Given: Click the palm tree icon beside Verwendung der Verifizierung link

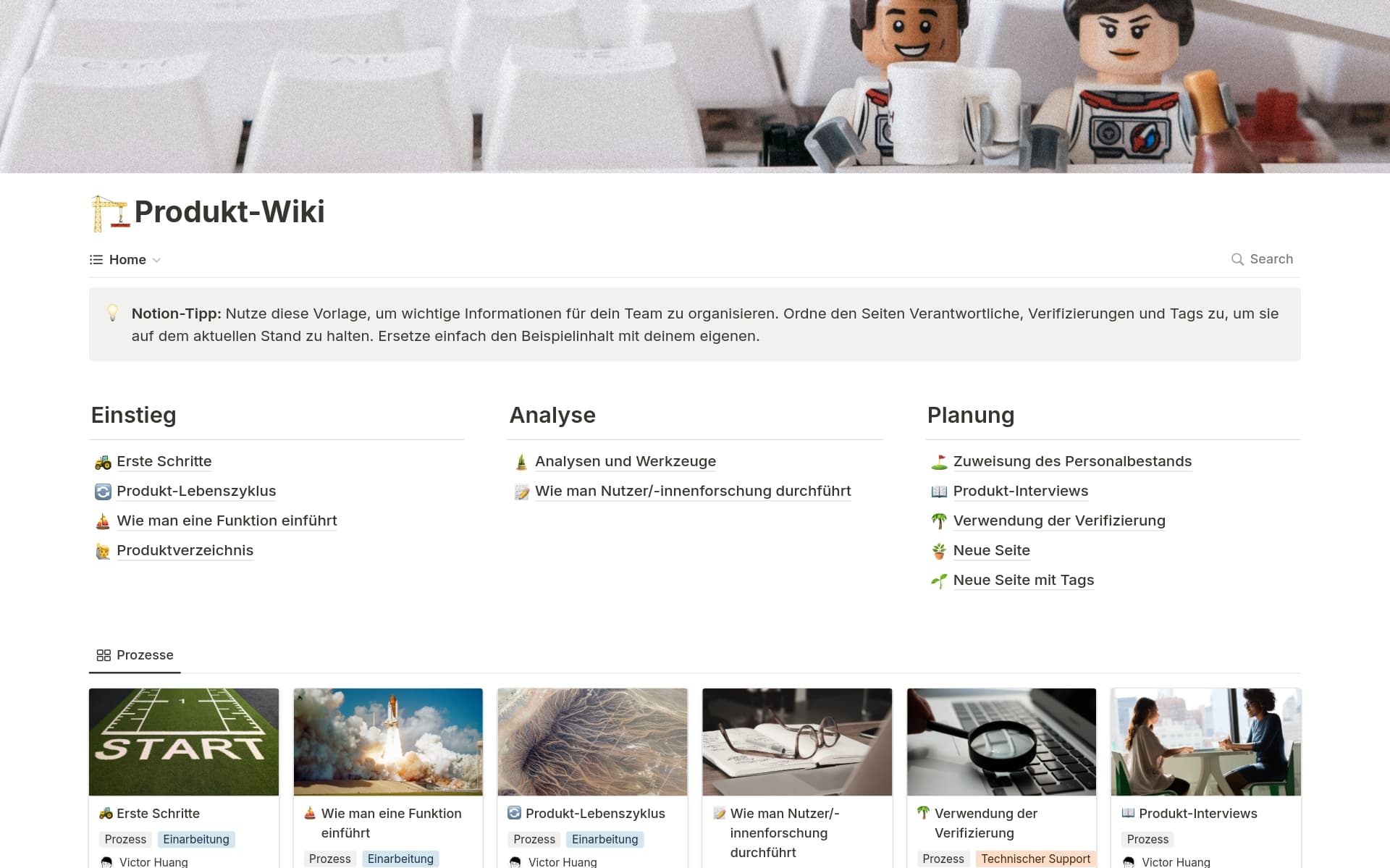Looking at the screenshot, I should pyautogui.click(x=939, y=521).
